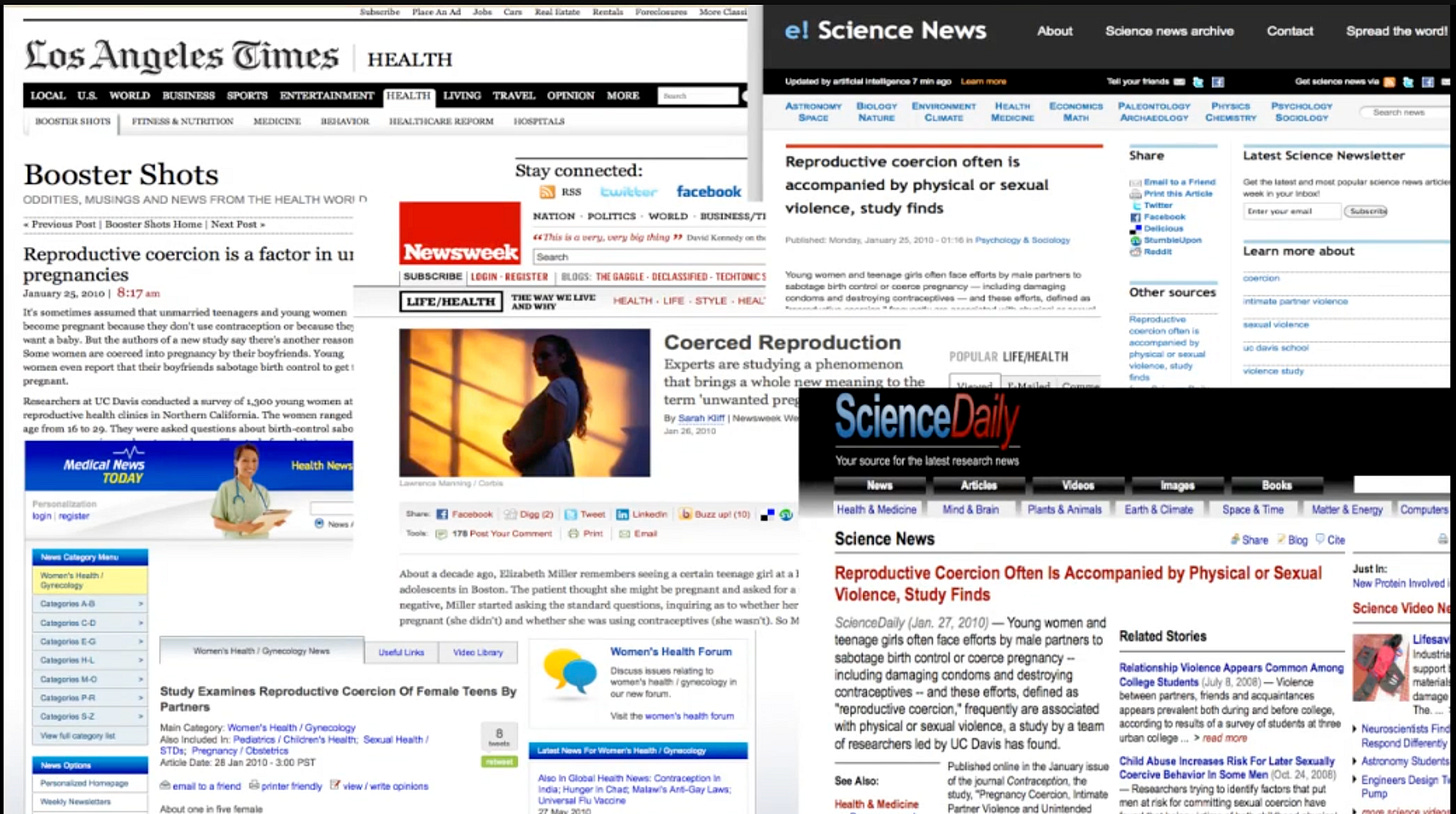Click 'Pregnancy / Obstetrics' category link
Image resolution: width=1456 pixels, height=814 pixels.
click(x=238, y=750)
